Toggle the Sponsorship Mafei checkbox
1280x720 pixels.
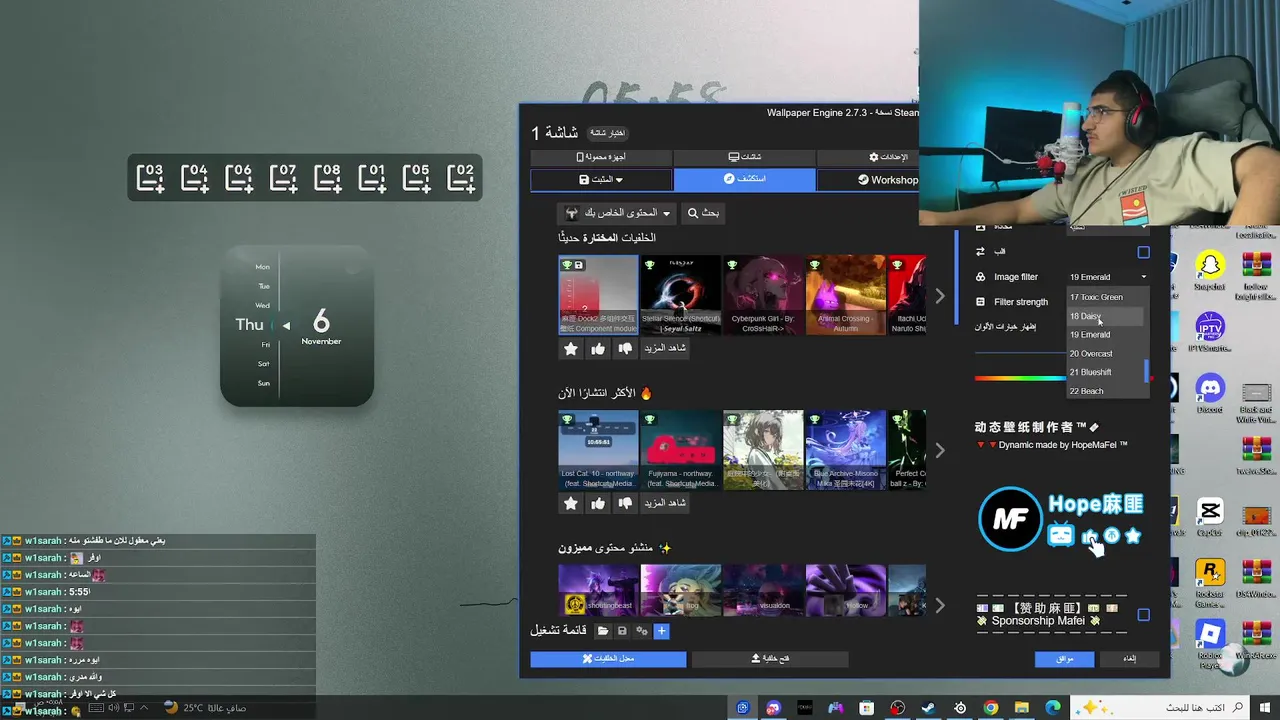click(1144, 615)
